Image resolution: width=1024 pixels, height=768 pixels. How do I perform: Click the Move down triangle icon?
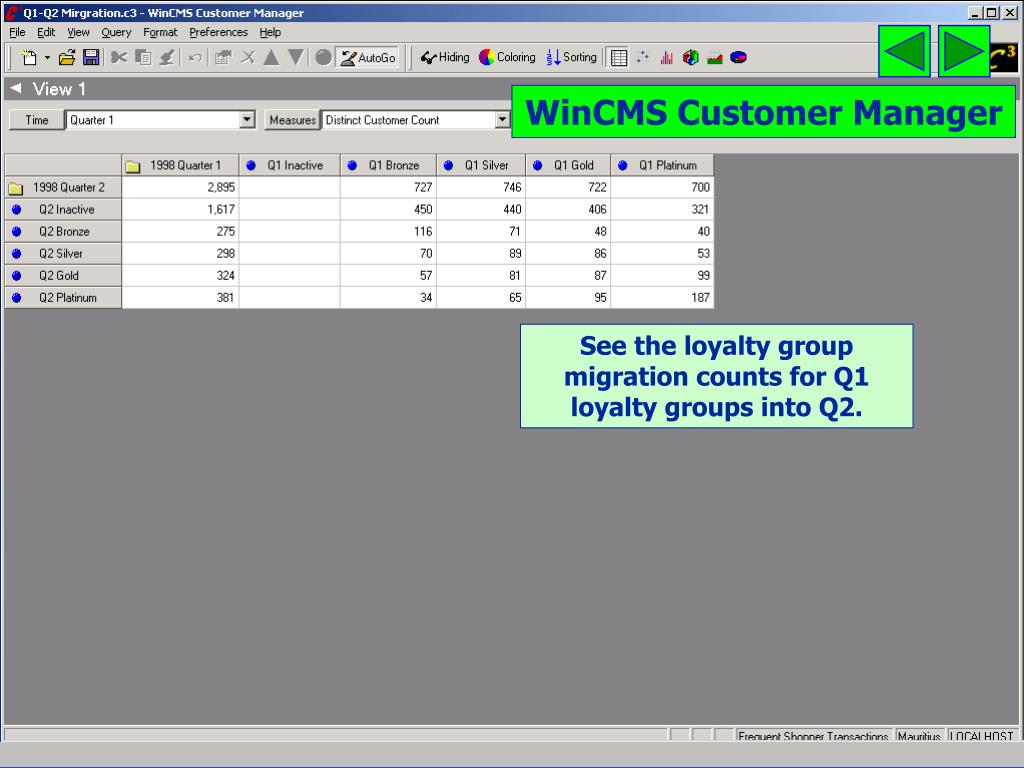(296, 57)
